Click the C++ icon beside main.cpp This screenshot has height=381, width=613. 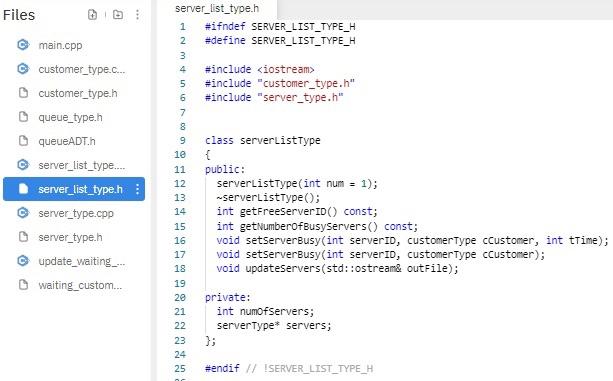23,45
